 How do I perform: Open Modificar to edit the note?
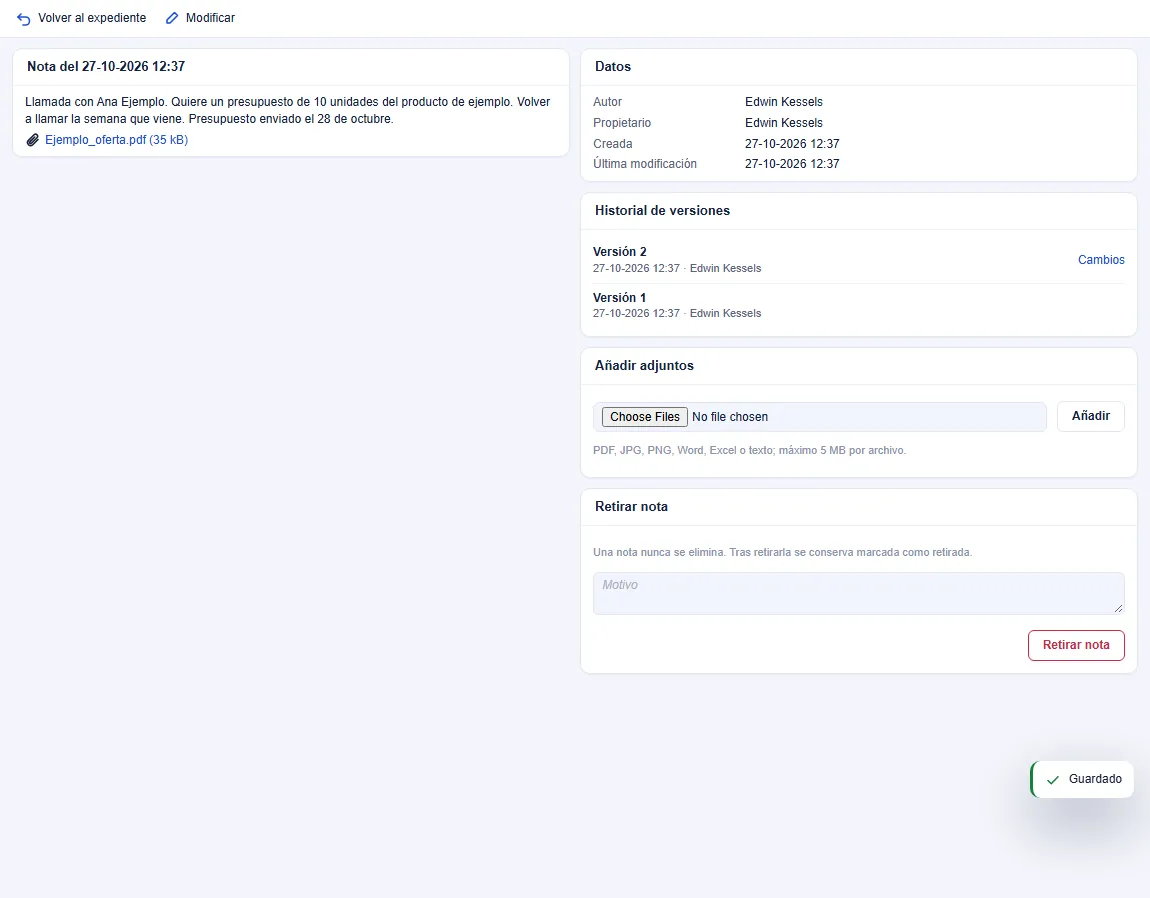tap(200, 18)
